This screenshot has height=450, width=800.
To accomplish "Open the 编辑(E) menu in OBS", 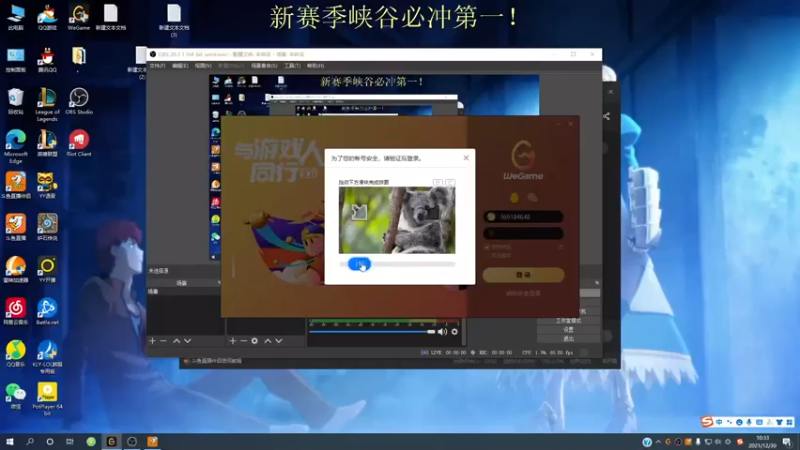I will pyautogui.click(x=180, y=66).
